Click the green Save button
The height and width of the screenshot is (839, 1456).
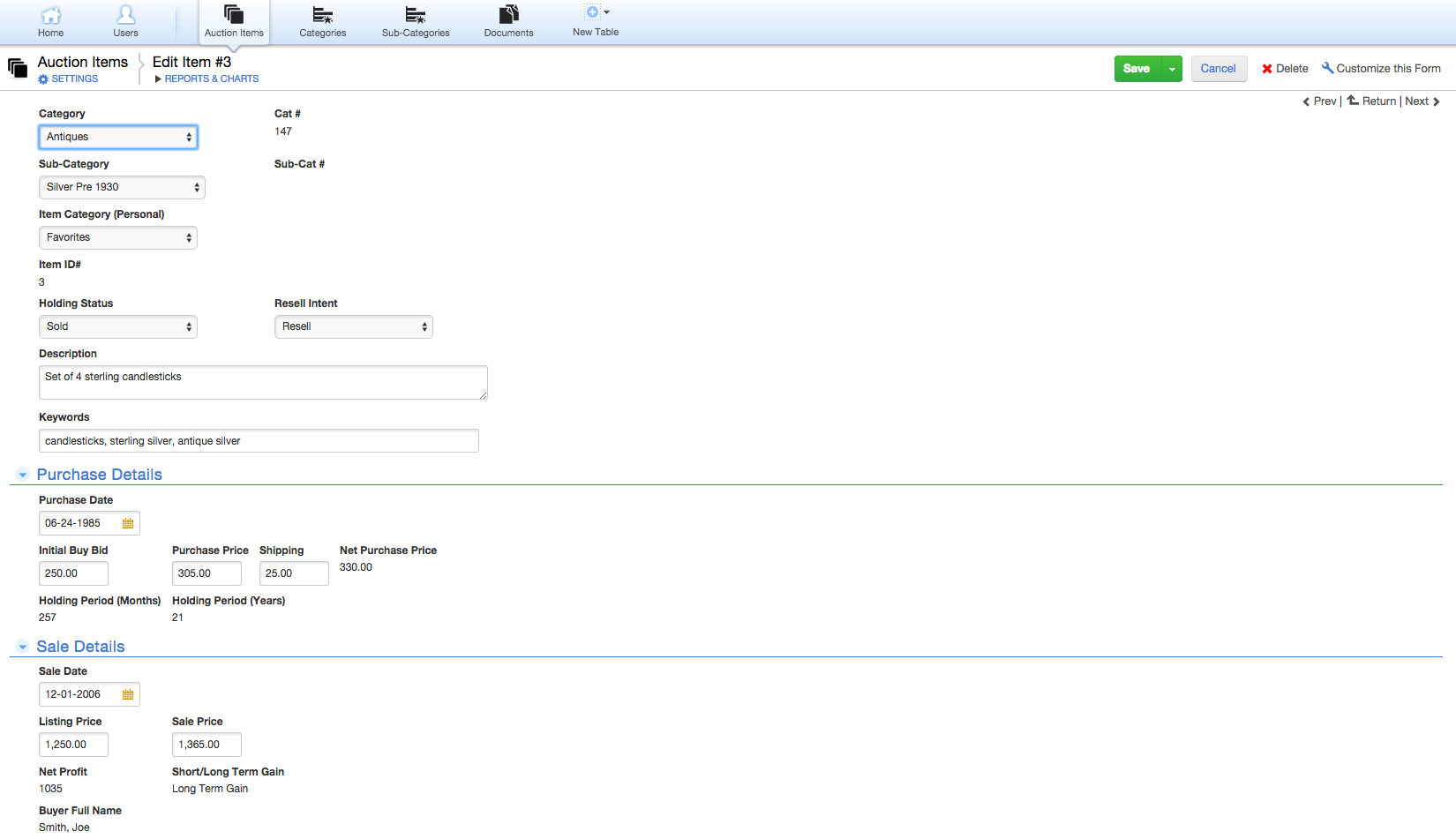[x=1137, y=69]
